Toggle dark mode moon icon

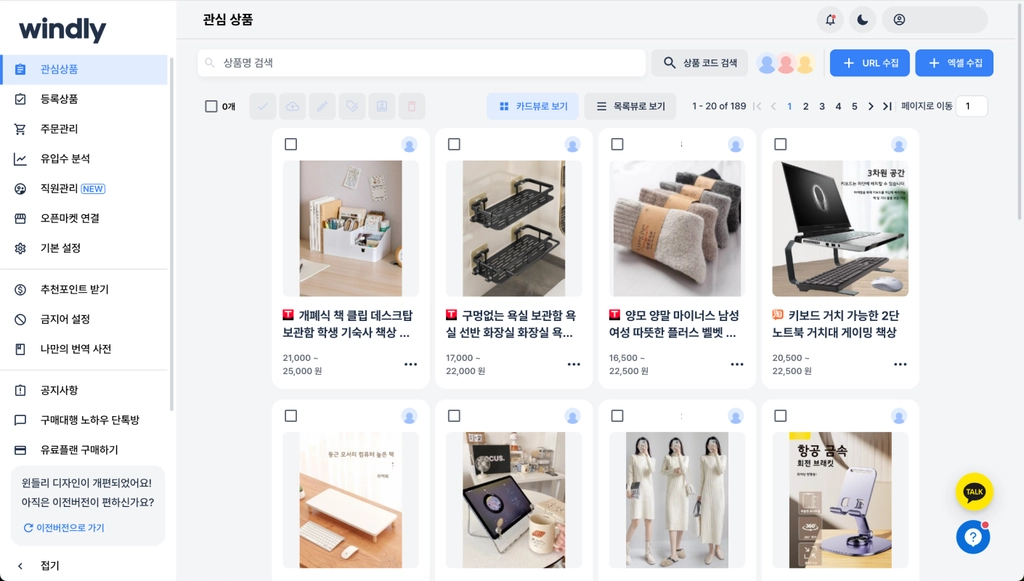click(x=863, y=20)
